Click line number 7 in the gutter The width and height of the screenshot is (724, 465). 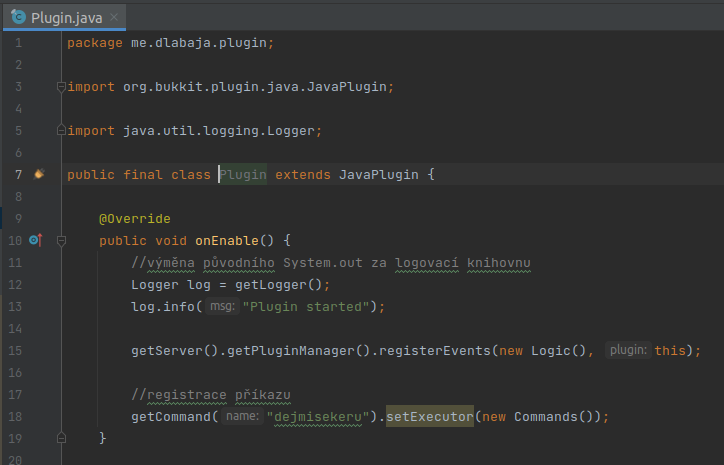click(18, 175)
